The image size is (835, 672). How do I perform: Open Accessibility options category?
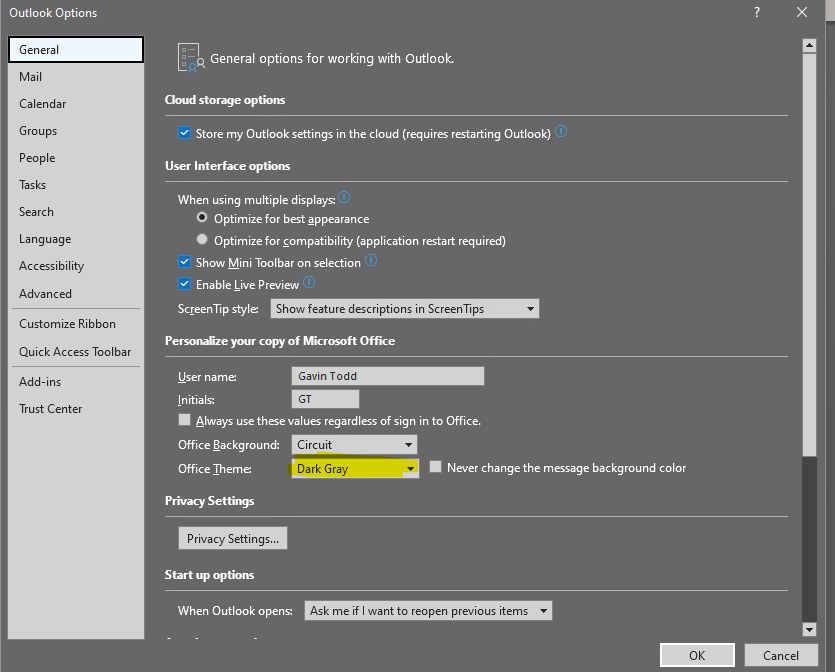coord(76,266)
